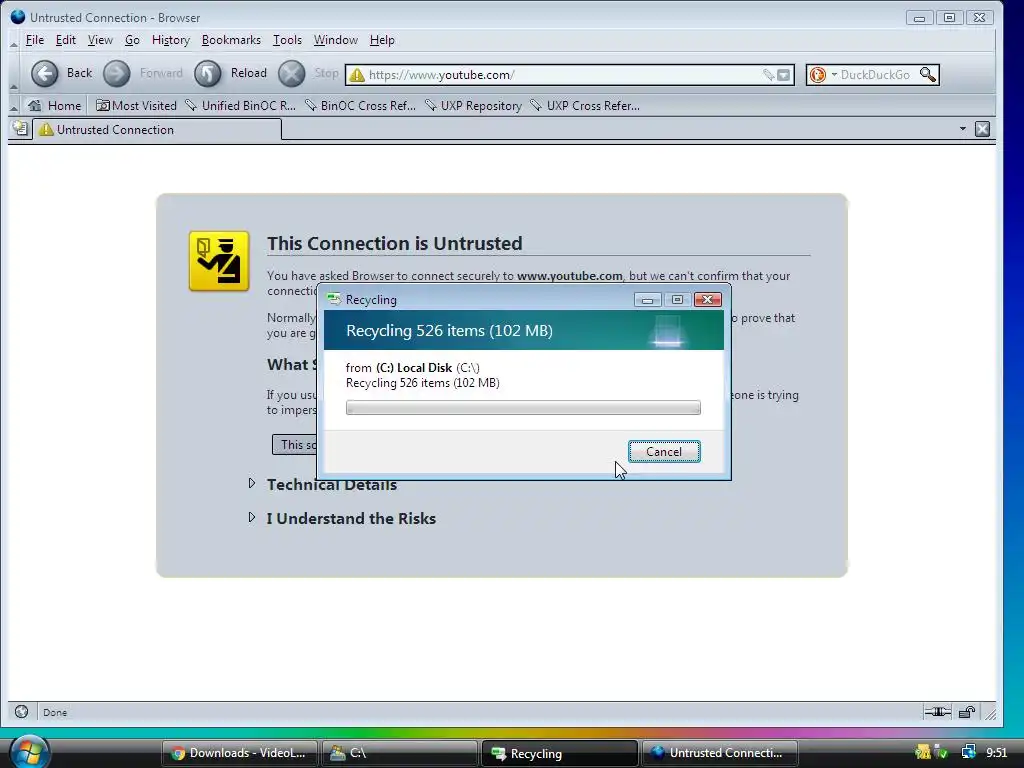Open the BinOC Cross Ref... bookmark
1024x768 pixels.
tap(360, 106)
